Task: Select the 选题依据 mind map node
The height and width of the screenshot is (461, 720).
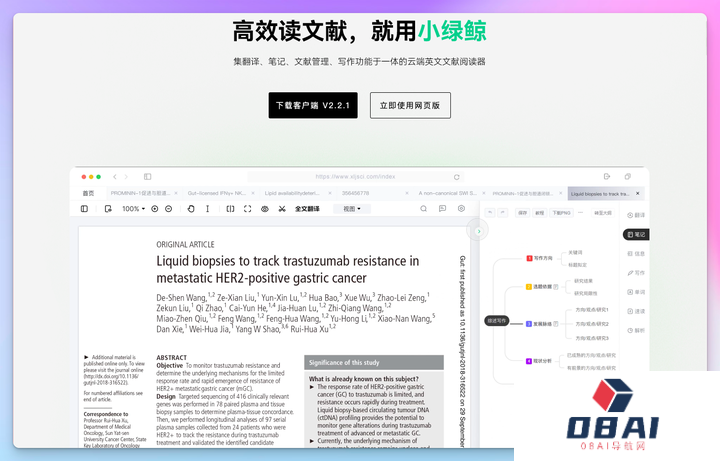Action: tap(539, 287)
